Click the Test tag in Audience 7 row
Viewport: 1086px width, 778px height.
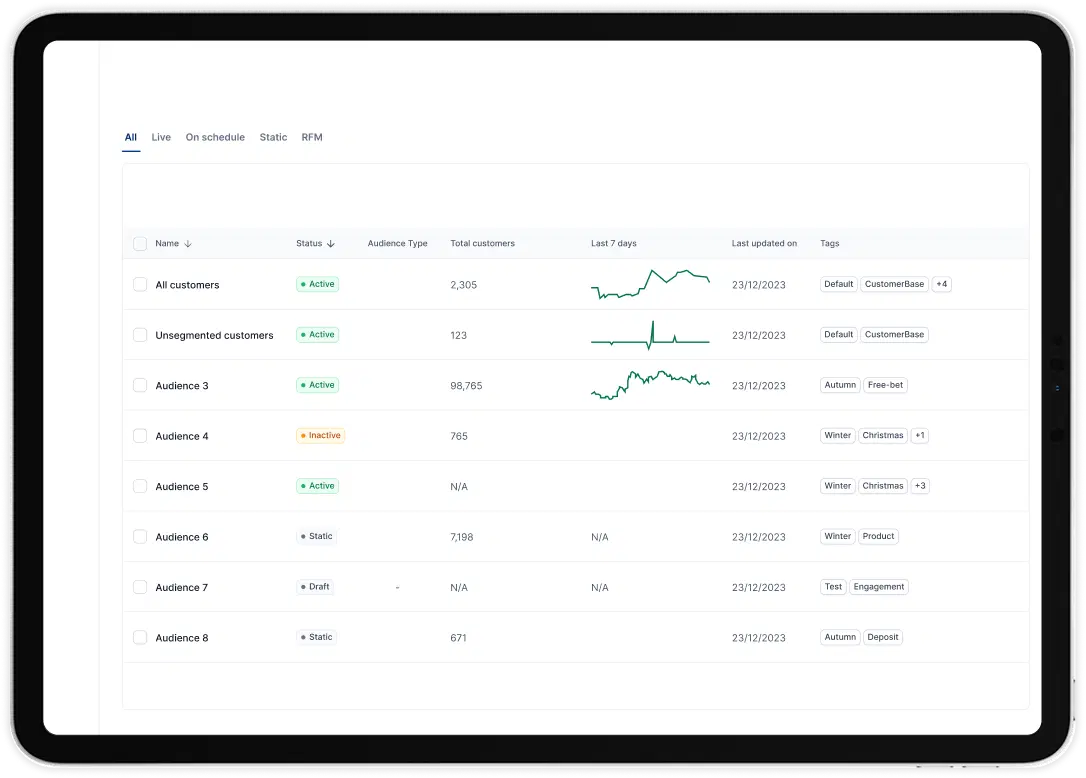pos(833,587)
